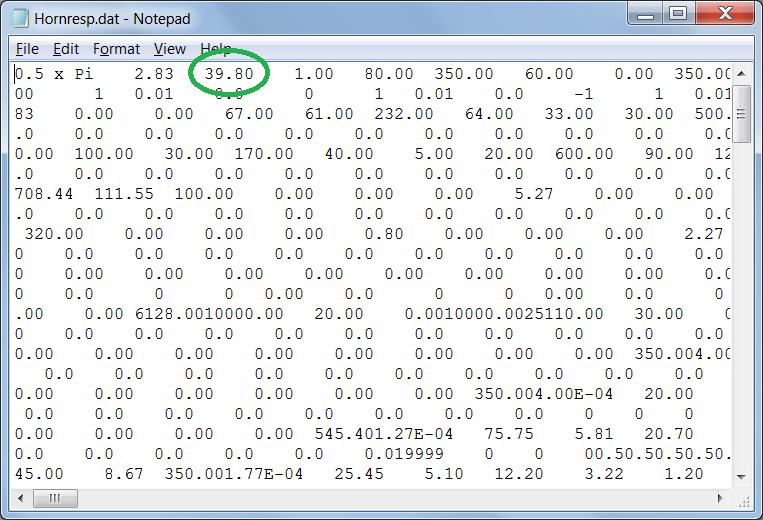Click the vertical scrollbar up arrow

click(741, 74)
